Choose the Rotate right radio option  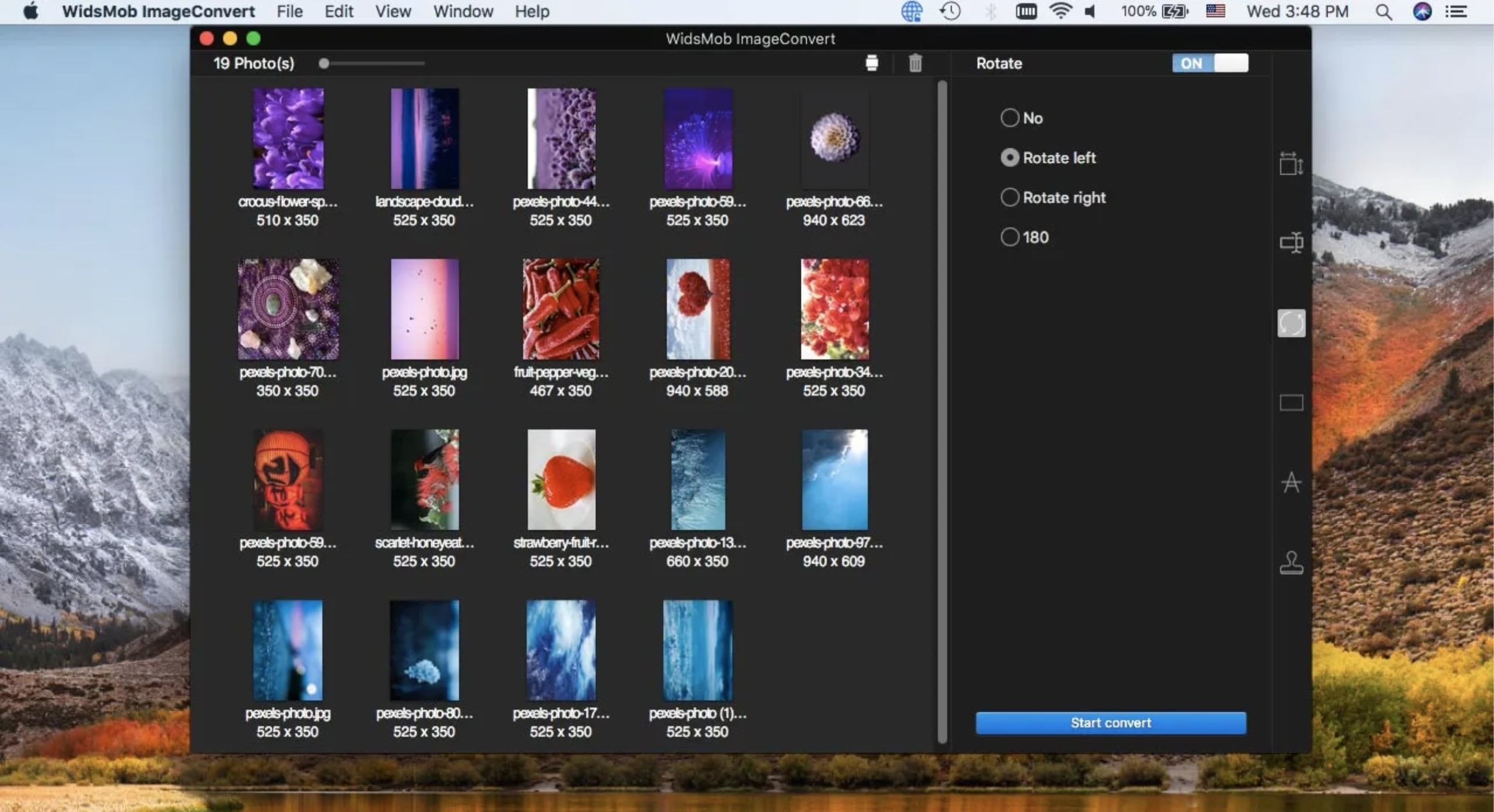tap(1009, 197)
